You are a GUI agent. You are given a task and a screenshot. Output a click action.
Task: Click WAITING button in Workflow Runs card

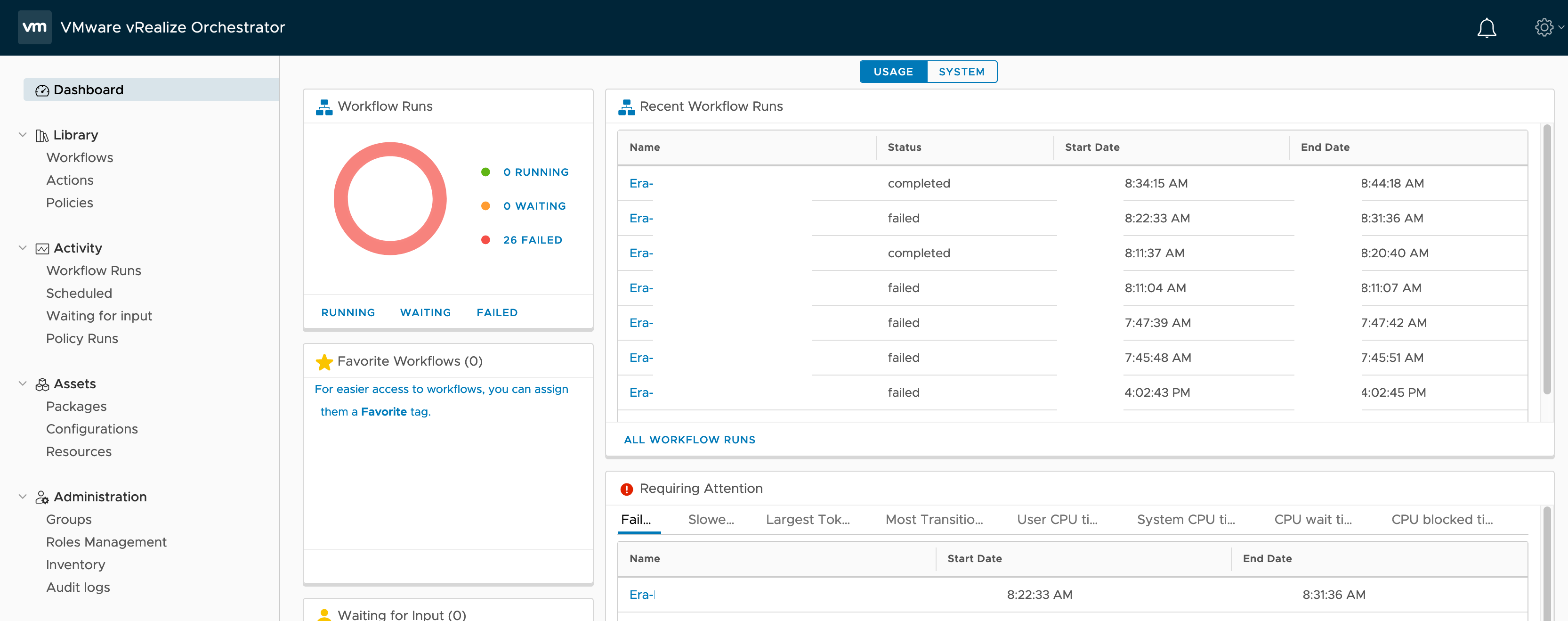click(426, 312)
